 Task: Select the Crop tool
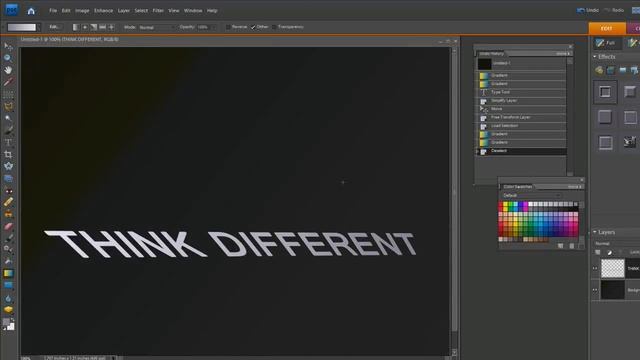tap(8, 154)
